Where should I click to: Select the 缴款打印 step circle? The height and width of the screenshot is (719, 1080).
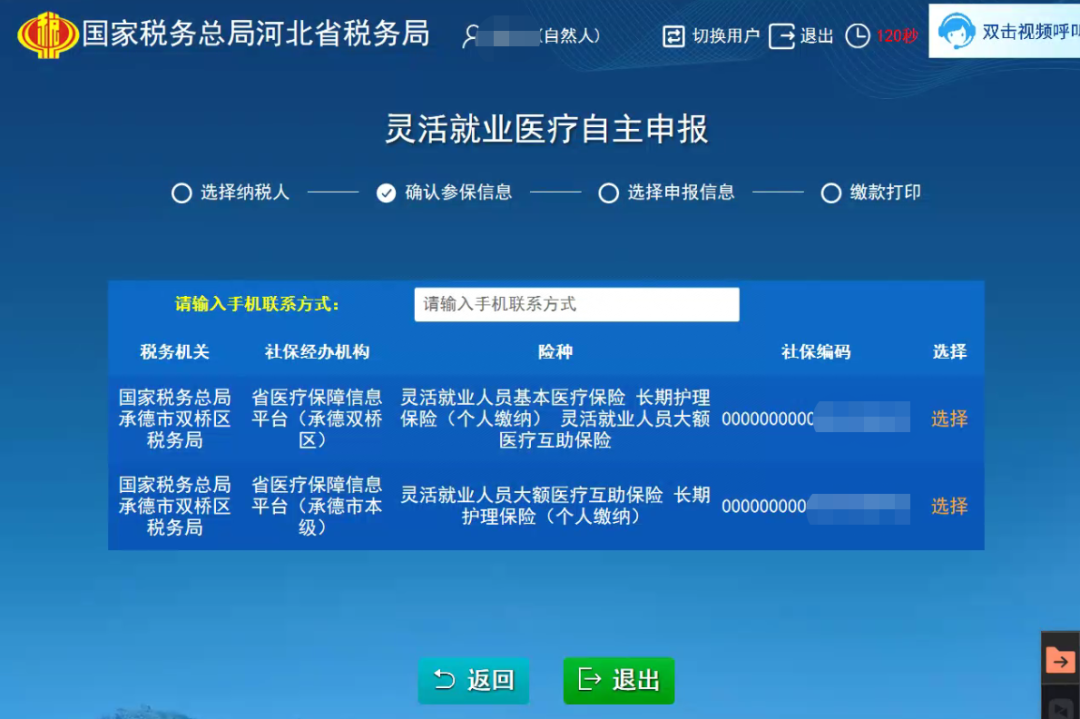(831, 193)
